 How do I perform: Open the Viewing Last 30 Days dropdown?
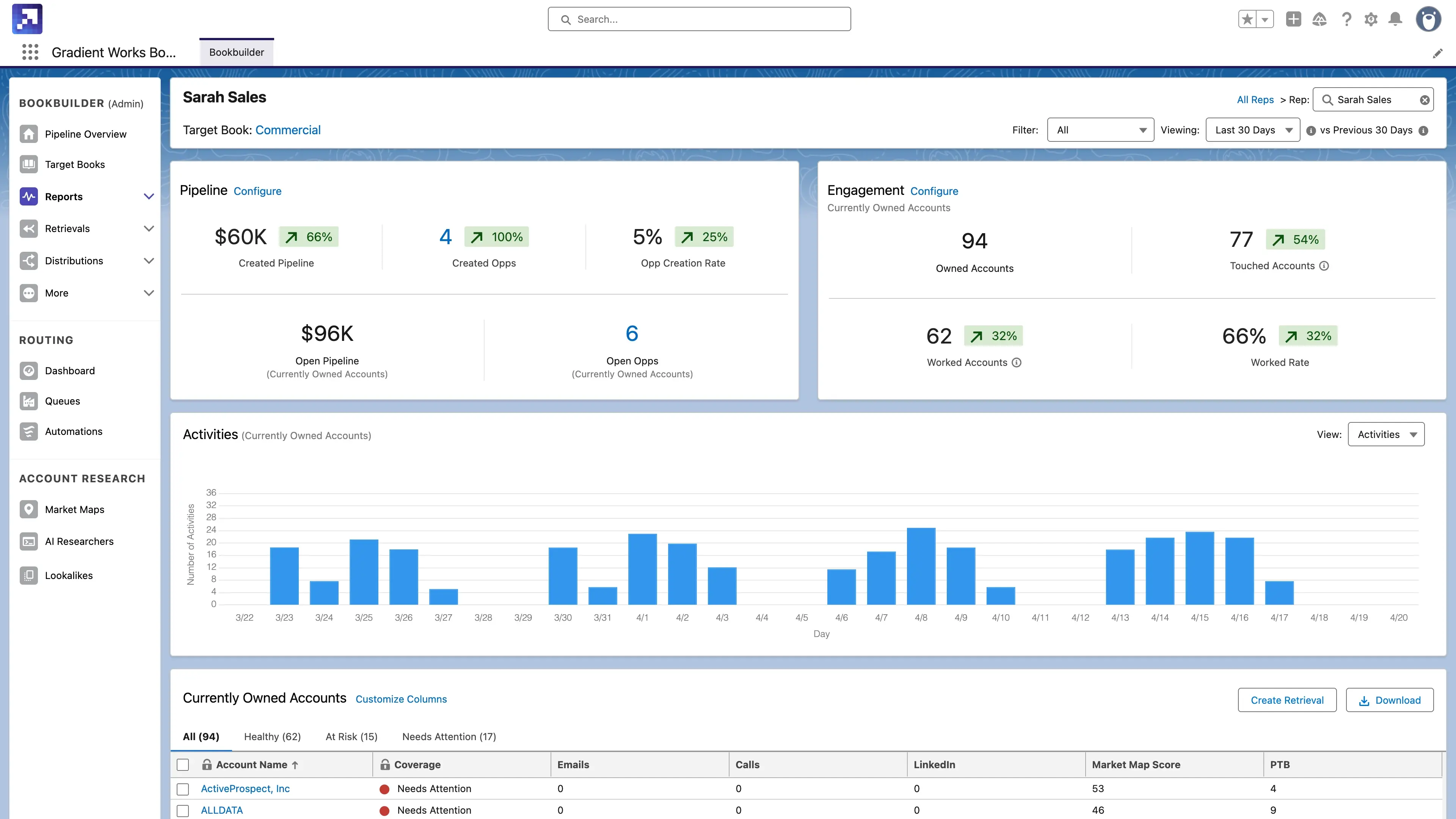pyautogui.click(x=1252, y=130)
